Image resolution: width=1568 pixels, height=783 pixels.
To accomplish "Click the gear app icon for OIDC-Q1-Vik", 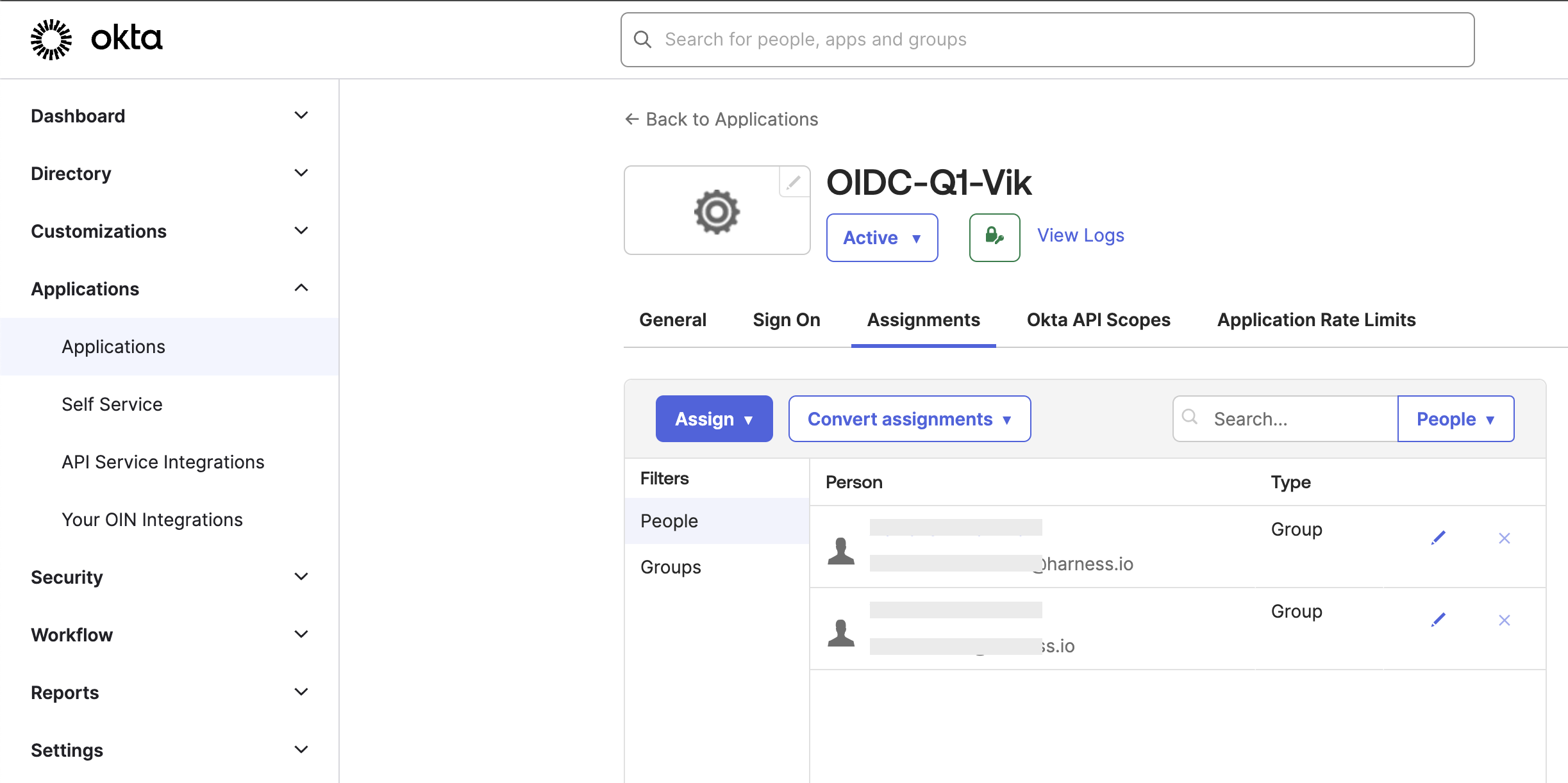I will pyautogui.click(x=716, y=211).
